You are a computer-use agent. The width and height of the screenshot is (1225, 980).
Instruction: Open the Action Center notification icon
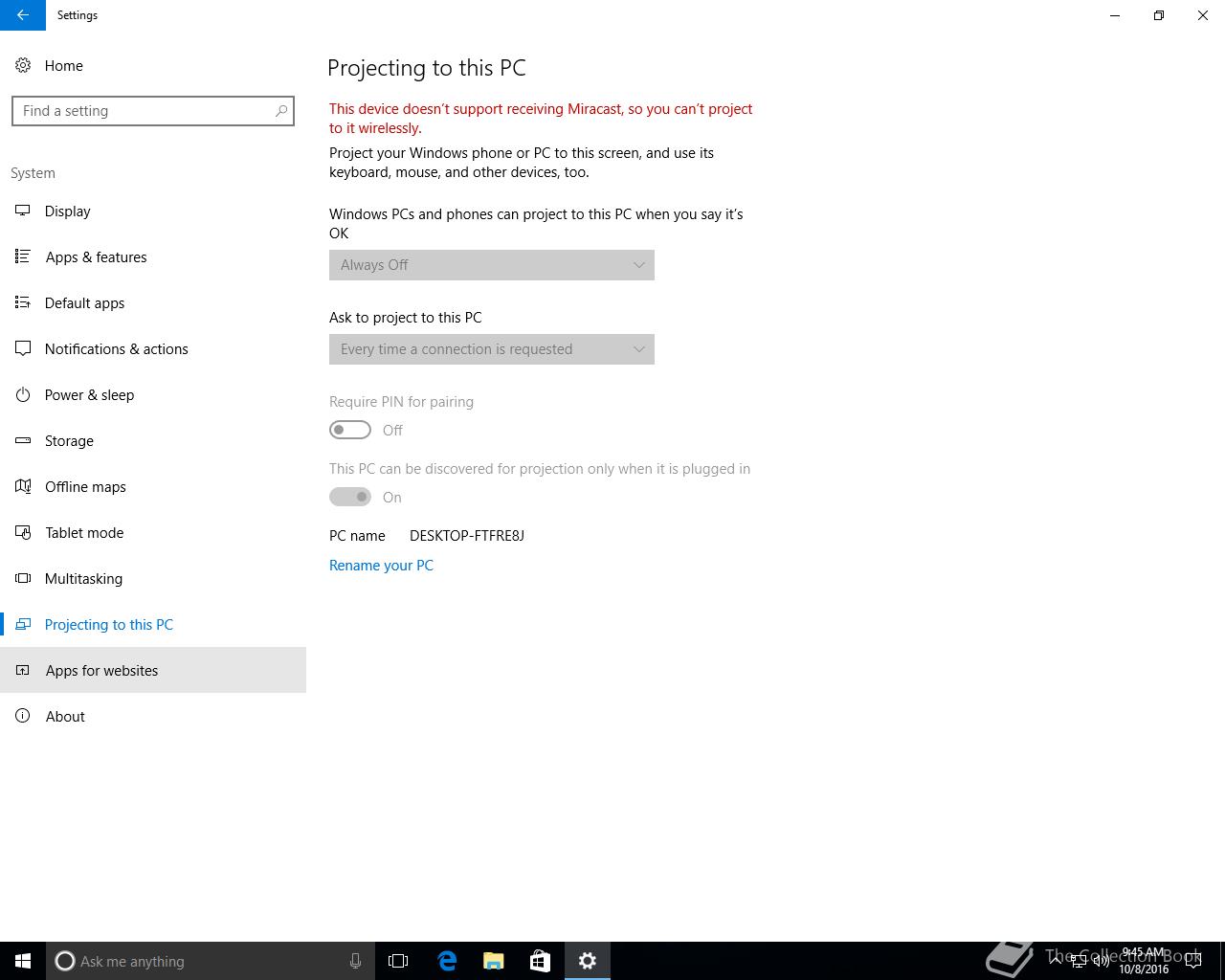tap(1193, 961)
